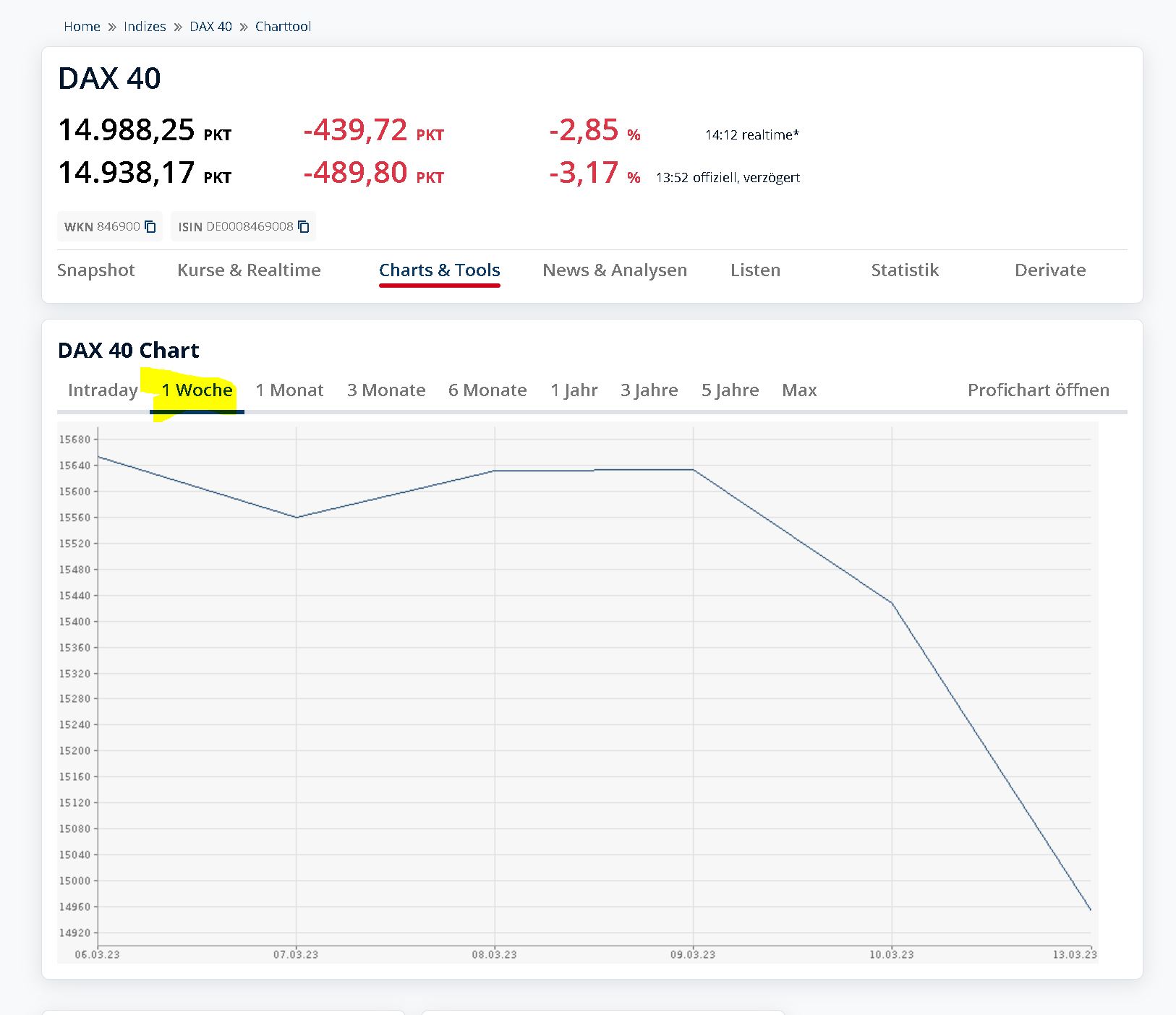1176x1015 pixels.
Task: Click the -439,72 PKT change value
Action: coord(374,131)
